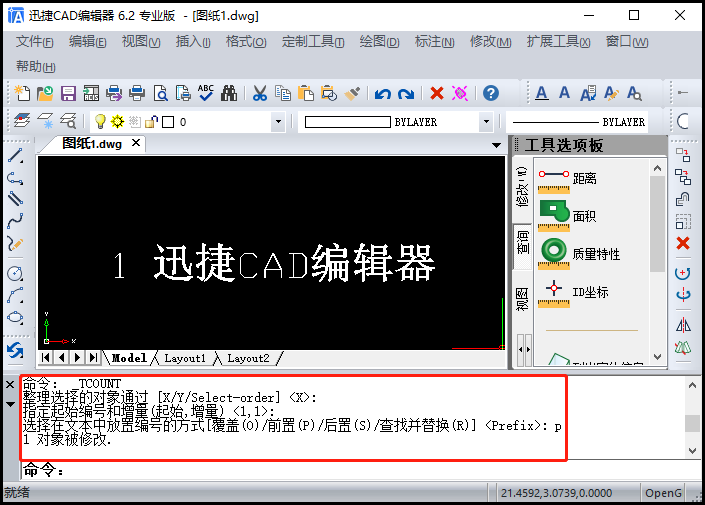Select the Circle tool in left toolbar

(15, 273)
